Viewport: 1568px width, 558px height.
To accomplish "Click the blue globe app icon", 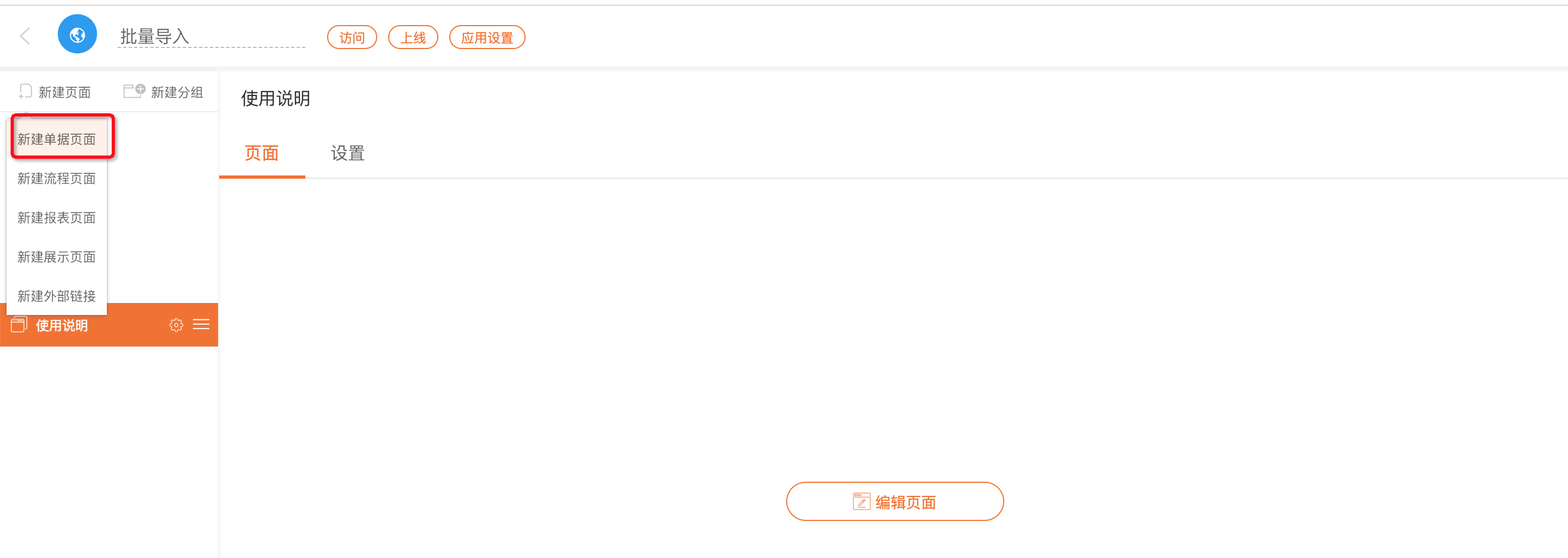I will point(77,34).
